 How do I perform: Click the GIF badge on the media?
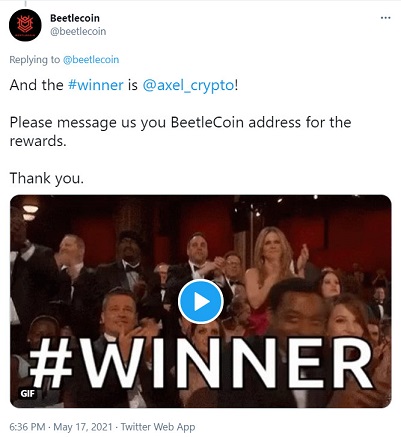[28, 393]
